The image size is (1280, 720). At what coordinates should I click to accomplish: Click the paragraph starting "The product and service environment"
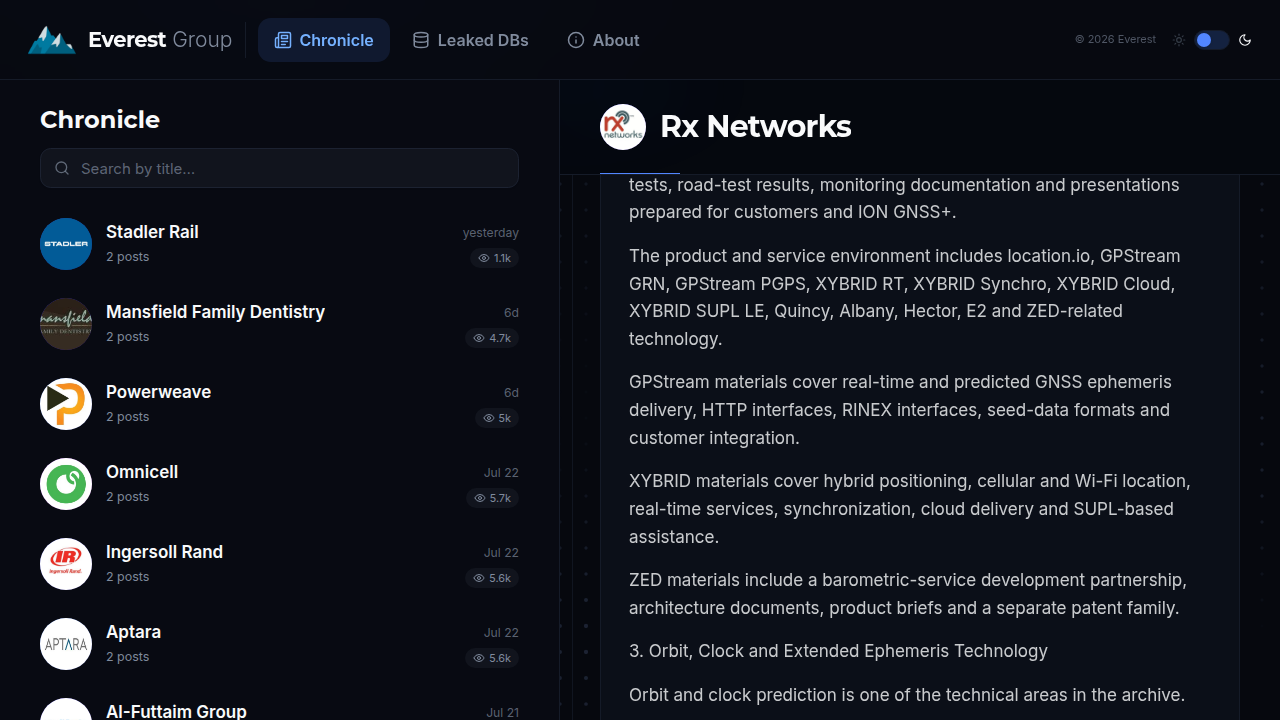[x=905, y=297]
